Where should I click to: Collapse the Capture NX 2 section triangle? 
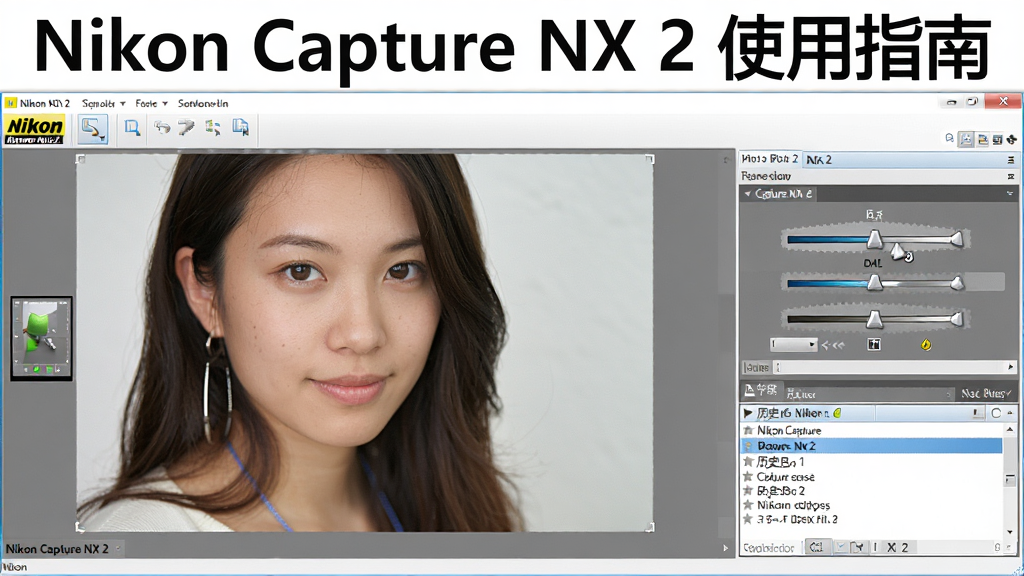[748, 194]
